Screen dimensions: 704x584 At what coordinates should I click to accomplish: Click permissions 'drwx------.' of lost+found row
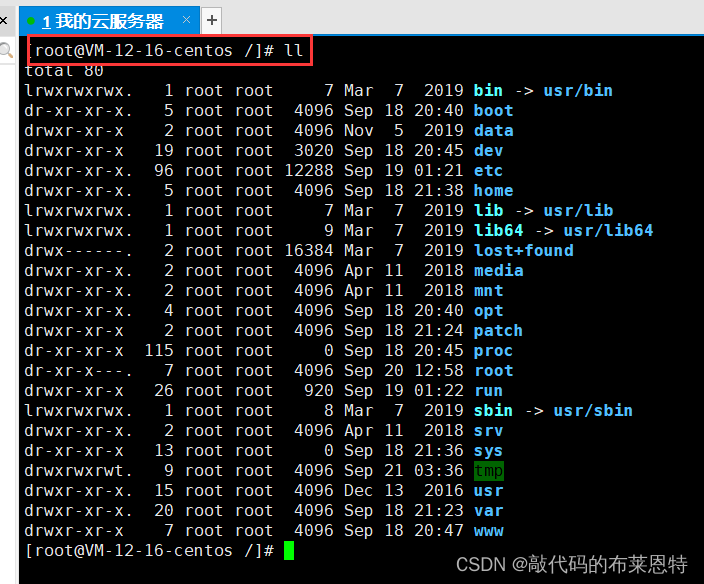click(x=79, y=250)
